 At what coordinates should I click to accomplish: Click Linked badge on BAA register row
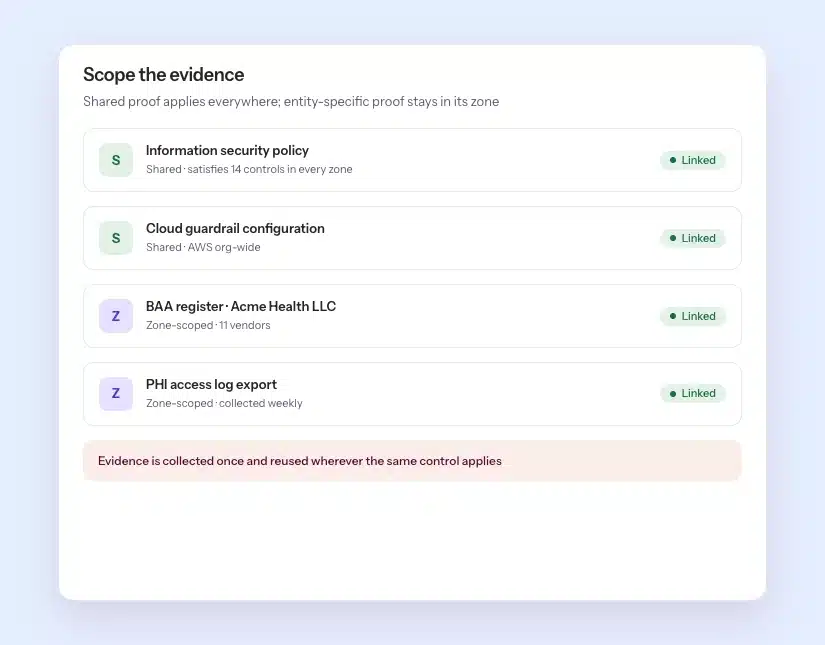point(692,316)
